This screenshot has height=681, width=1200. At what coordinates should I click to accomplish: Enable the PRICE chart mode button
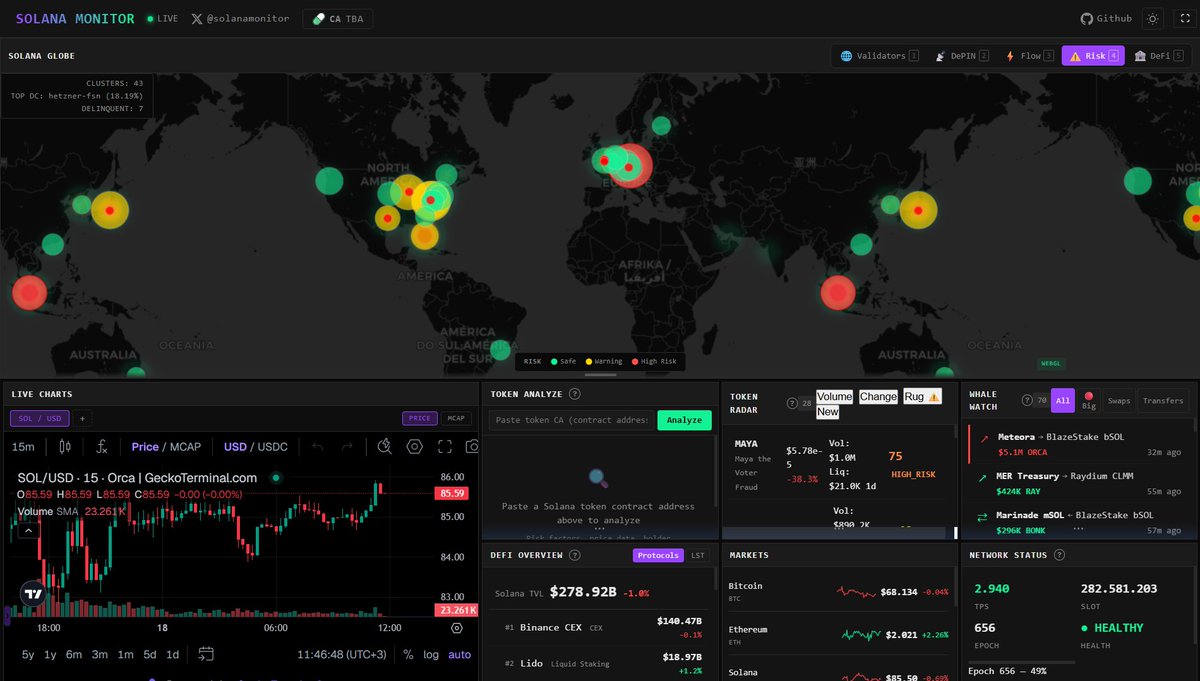(420, 418)
